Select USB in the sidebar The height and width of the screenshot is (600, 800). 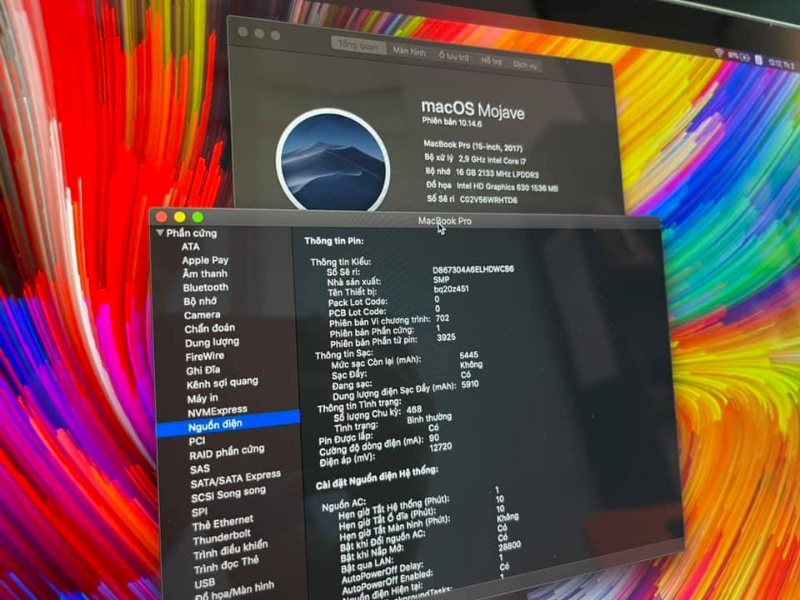[204, 583]
